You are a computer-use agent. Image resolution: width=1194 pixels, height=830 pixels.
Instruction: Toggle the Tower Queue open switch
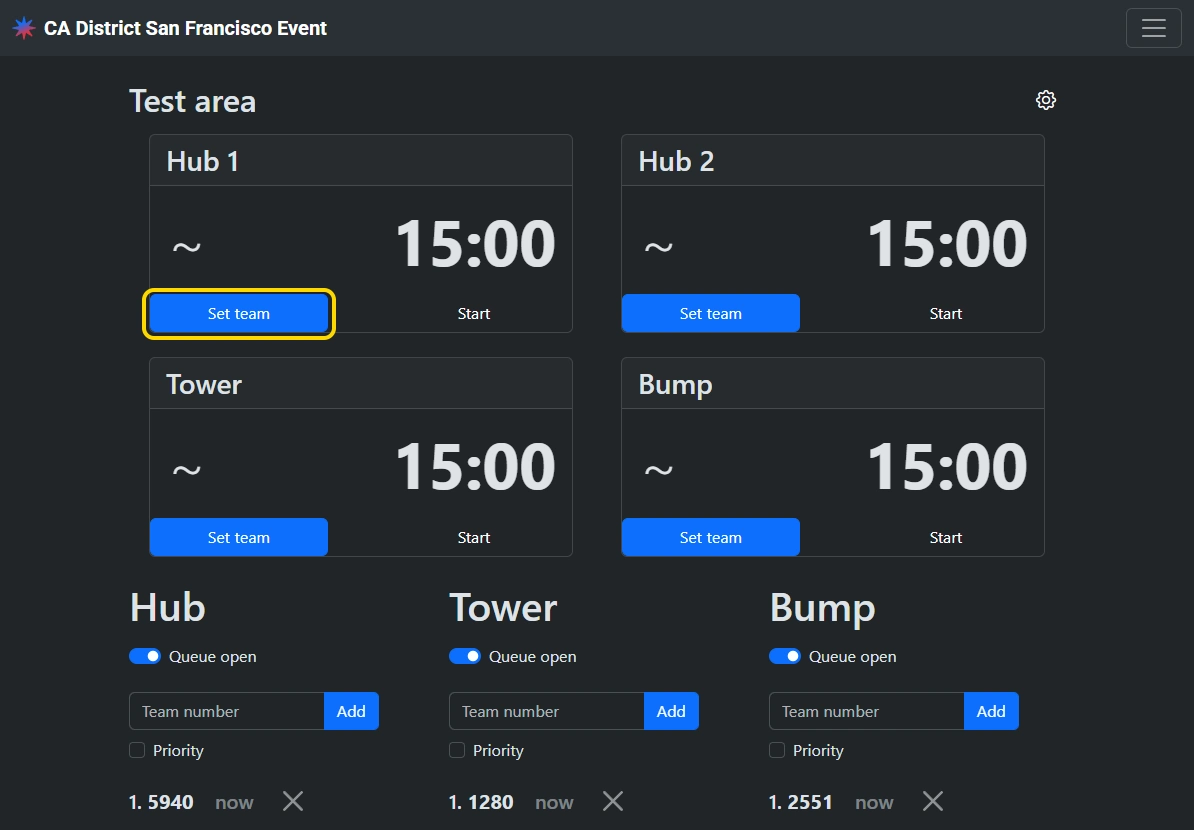pyautogui.click(x=465, y=656)
